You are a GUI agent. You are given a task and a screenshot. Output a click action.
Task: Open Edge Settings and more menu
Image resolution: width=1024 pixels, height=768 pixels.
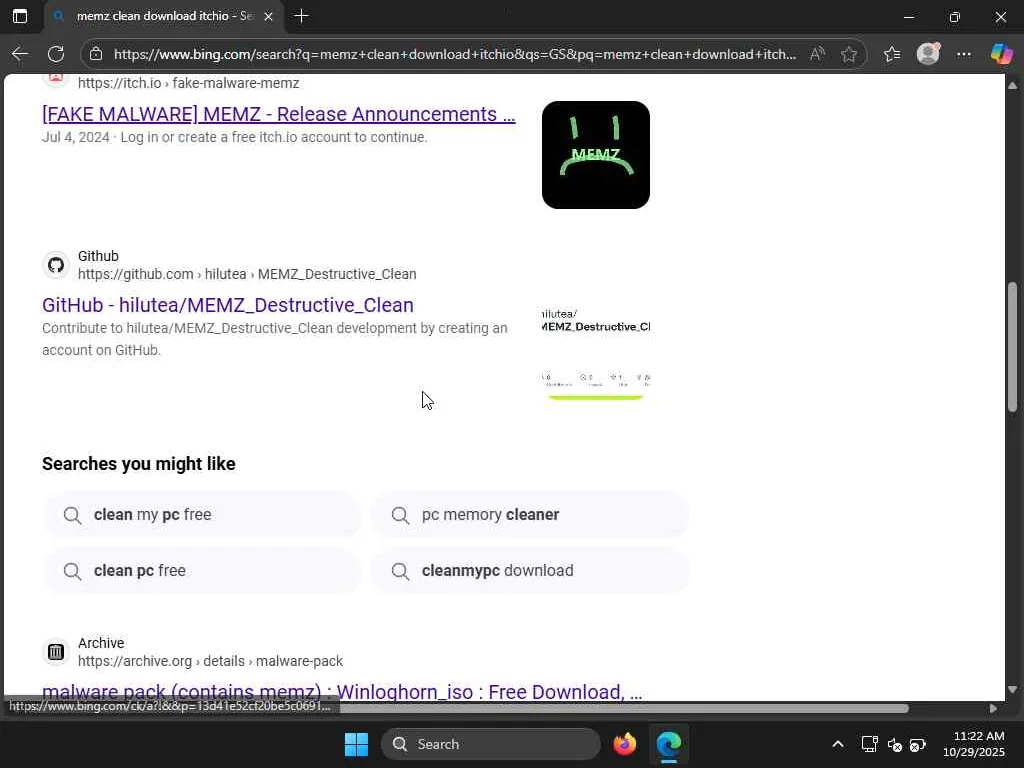[964, 54]
